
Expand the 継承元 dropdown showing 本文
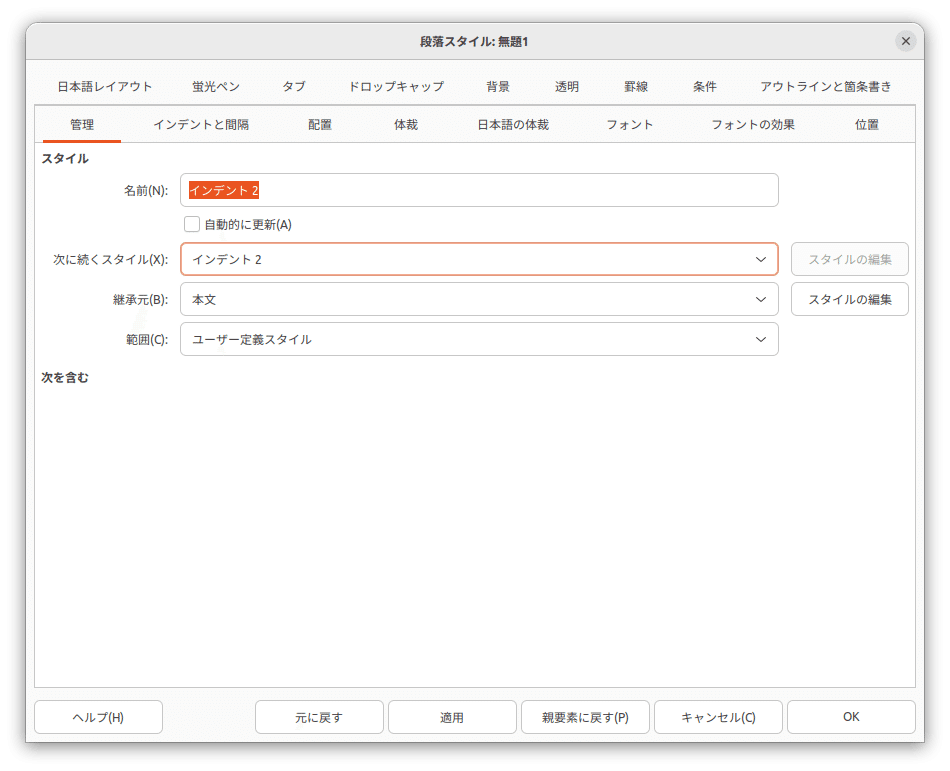pyautogui.click(x=479, y=299)
